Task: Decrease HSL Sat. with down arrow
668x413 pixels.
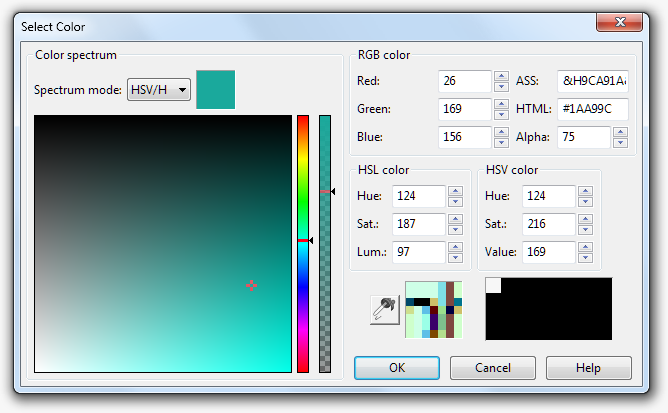Action: coord(455,230)
